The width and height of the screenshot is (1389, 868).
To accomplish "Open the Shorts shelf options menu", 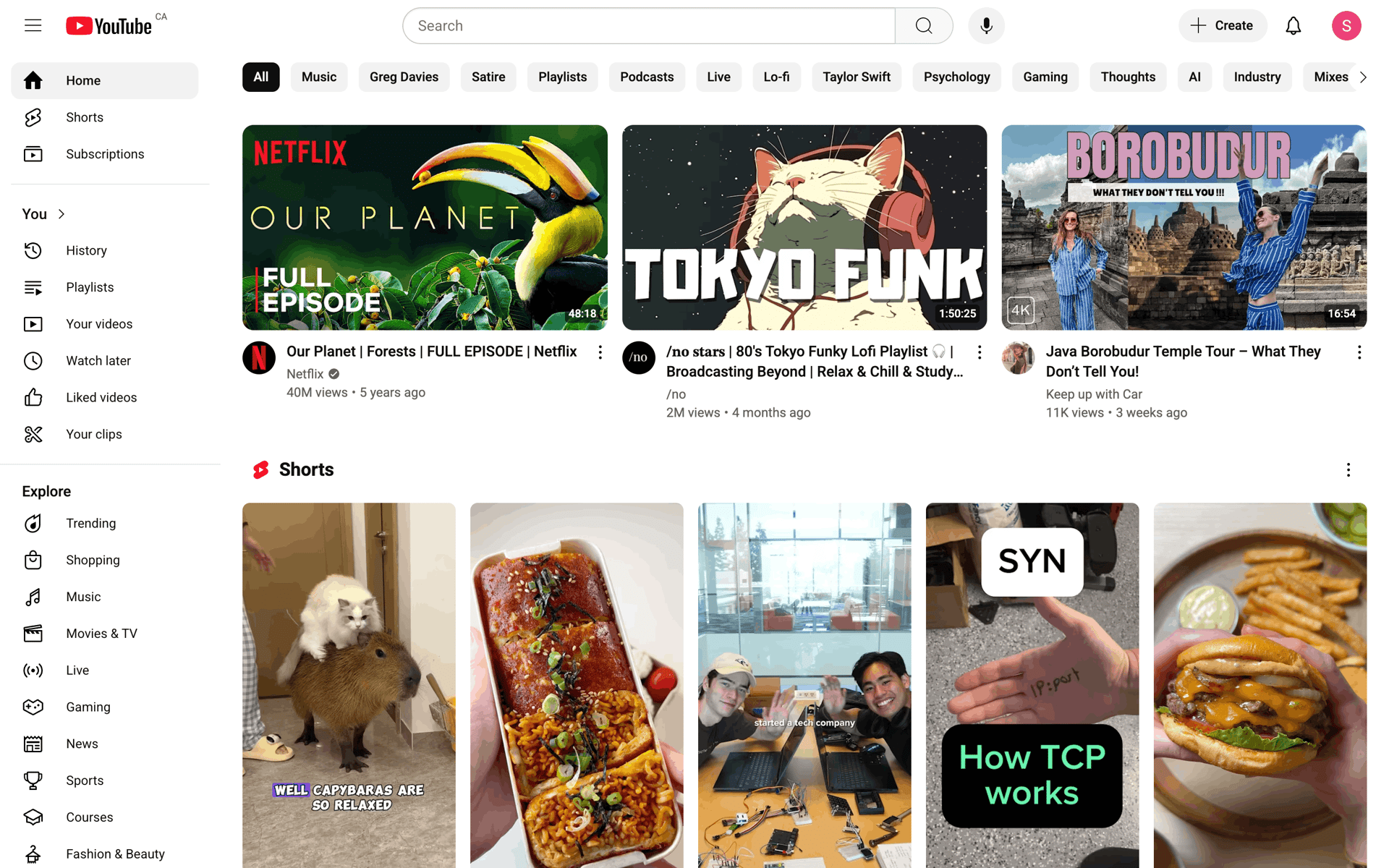I will point(1348,470).
